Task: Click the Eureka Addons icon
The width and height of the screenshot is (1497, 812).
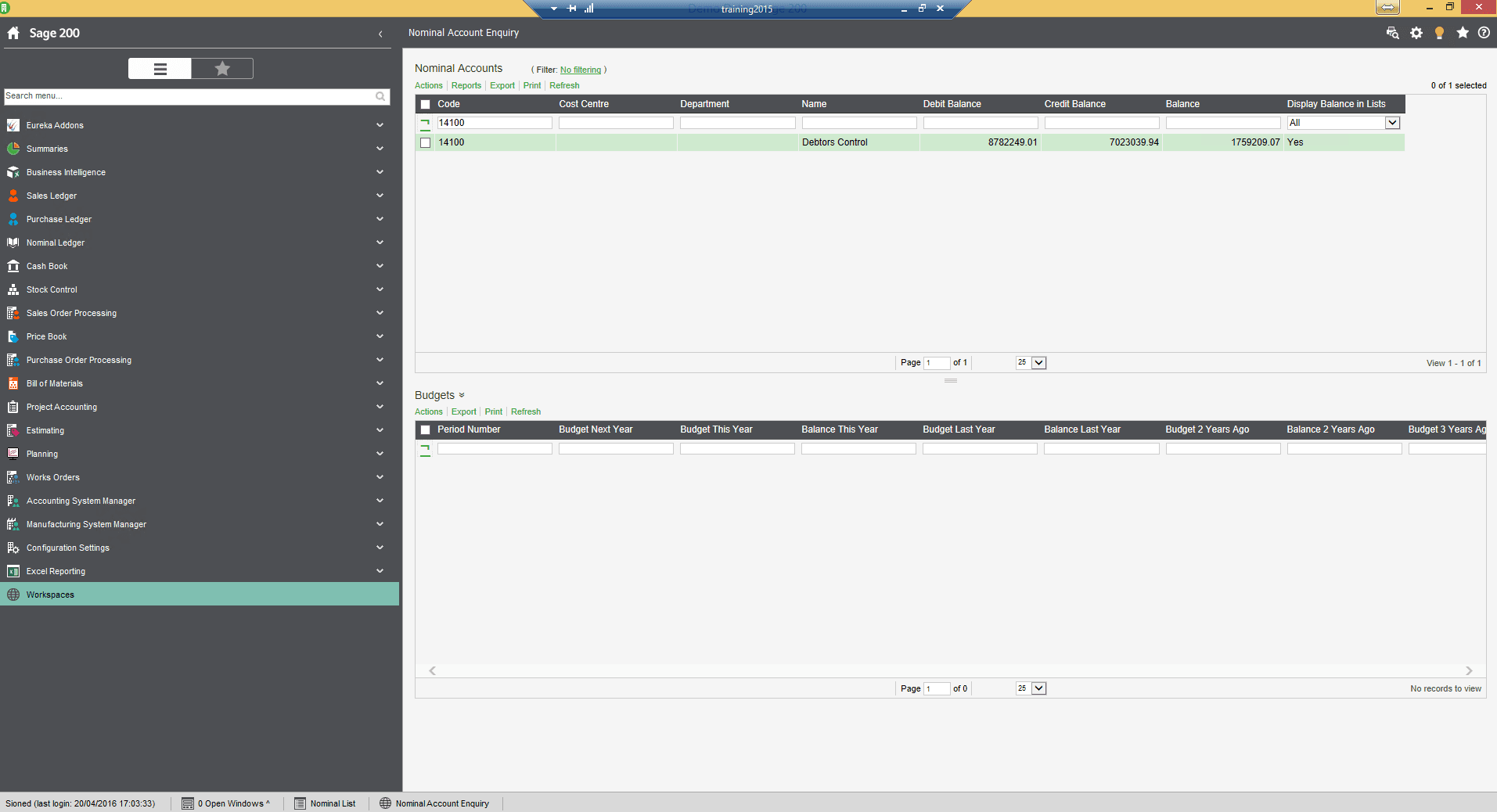Action: pos(13,125)
